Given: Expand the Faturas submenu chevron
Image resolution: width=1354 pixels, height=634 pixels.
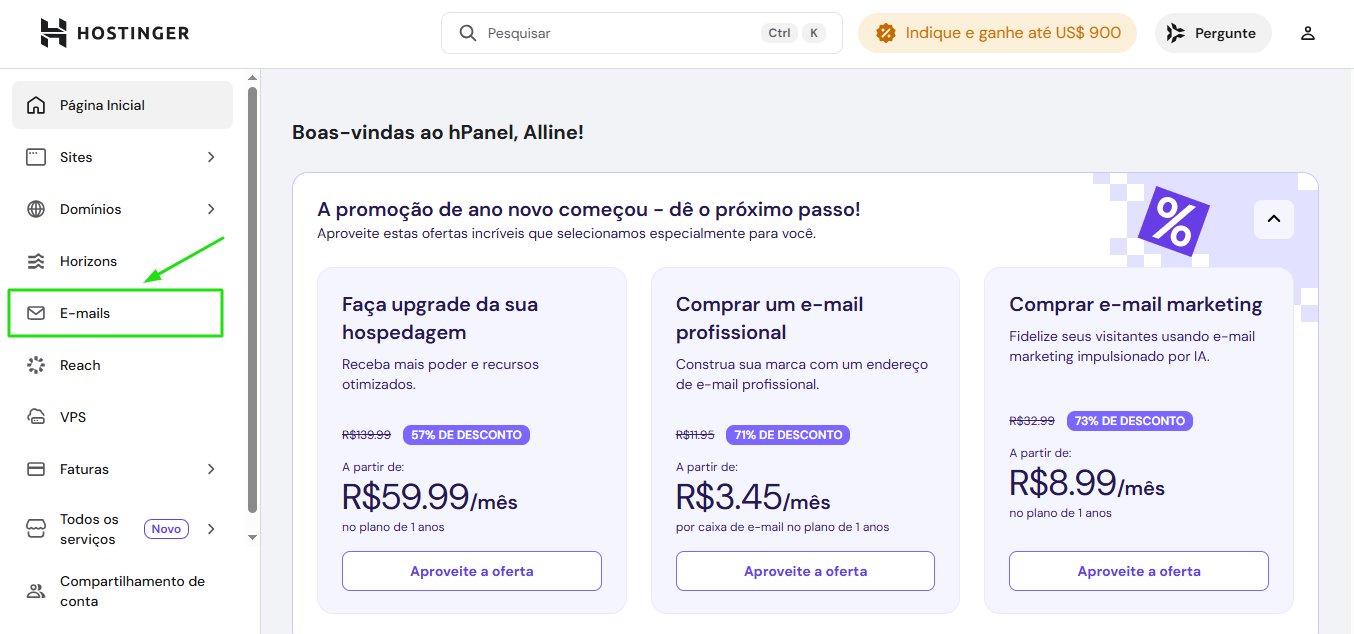Looking at the screenshot, I should pos(211,469).
